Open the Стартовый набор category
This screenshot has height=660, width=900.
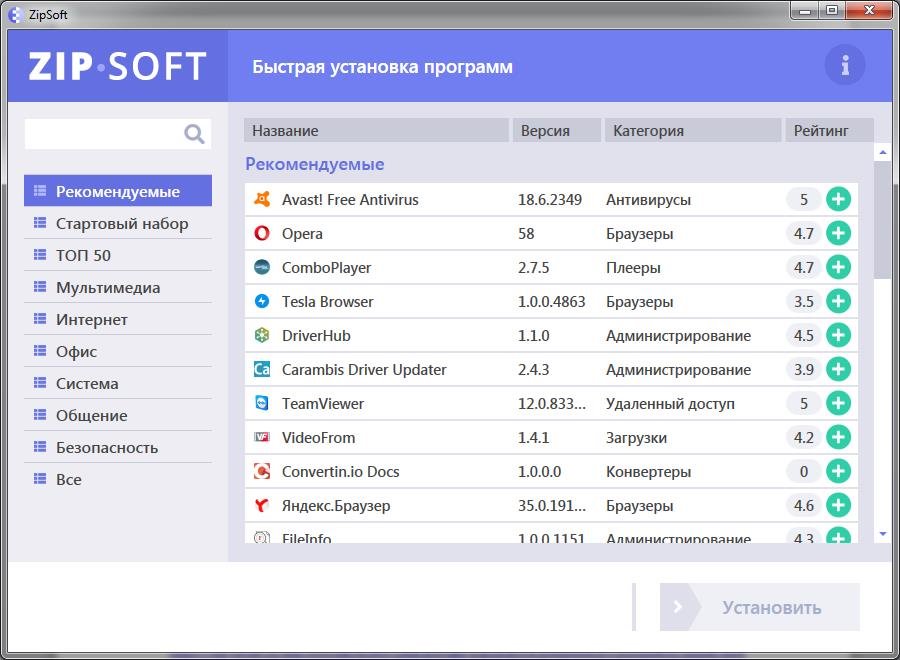tap(118, 223)
